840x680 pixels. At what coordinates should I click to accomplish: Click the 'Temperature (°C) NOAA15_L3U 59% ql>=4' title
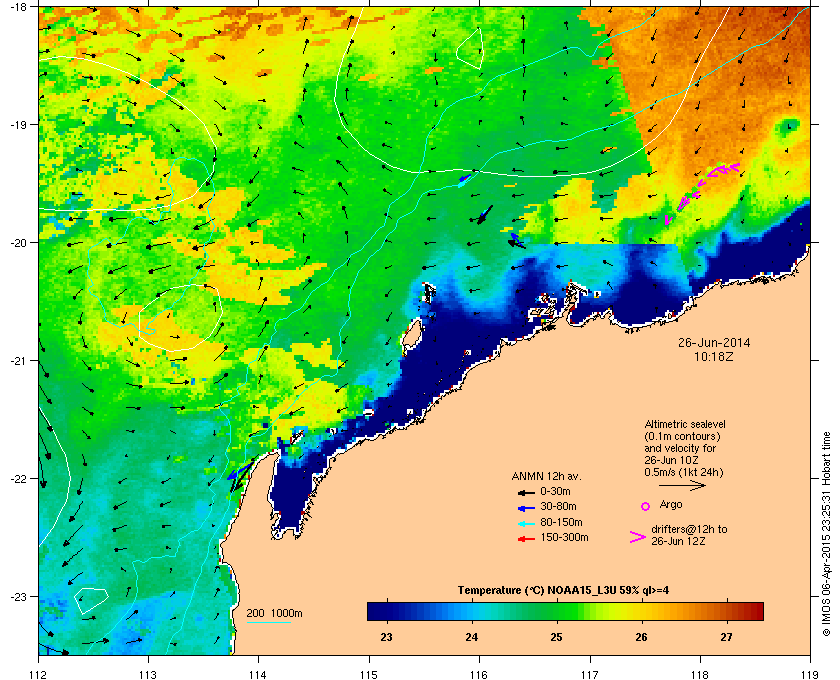coord(563,591)
